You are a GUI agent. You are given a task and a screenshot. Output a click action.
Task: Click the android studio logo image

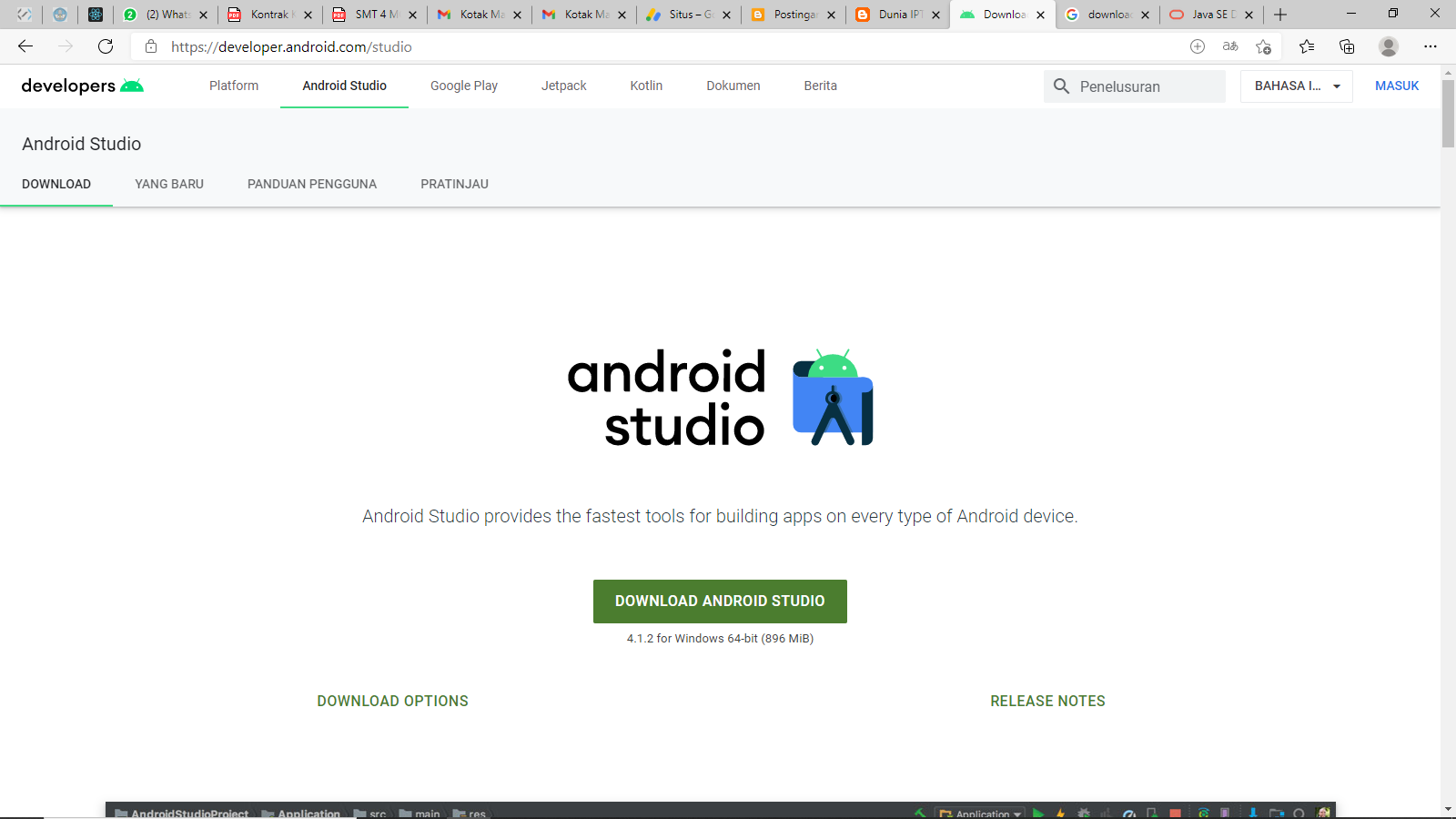pyautogui.click(x=720, y=398)
